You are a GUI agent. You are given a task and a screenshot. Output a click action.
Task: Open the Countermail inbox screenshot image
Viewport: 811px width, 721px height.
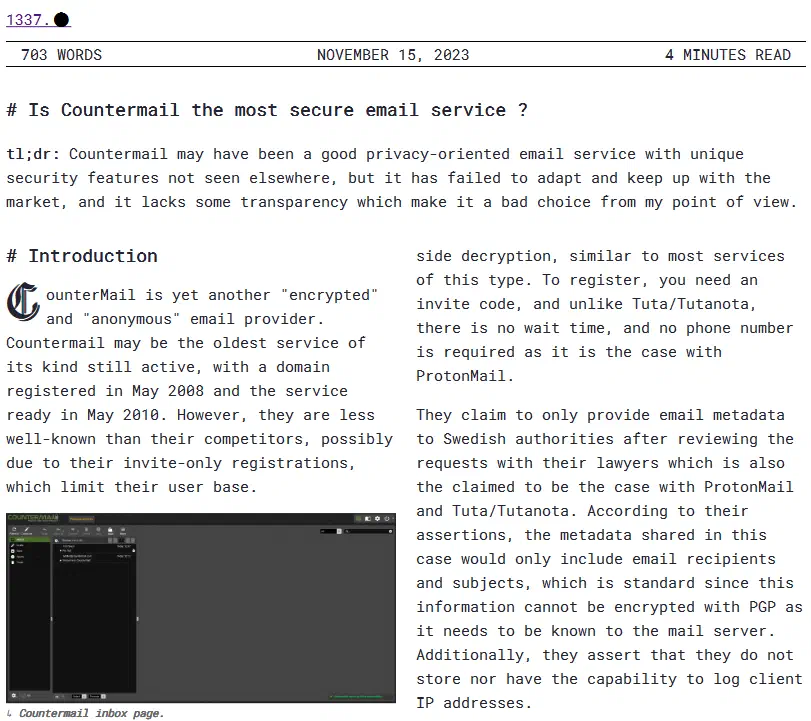[x=201, y=608]
